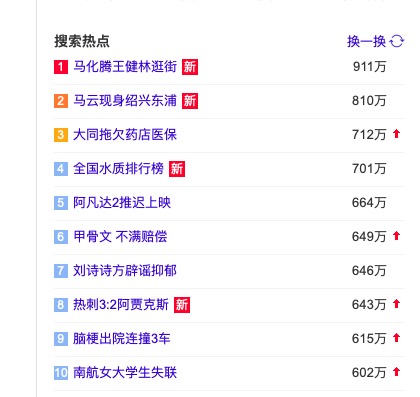420x397 pixels.
Task: Click the red up arrow beside 712万
Action: pyautogui.click(x=396, y=134)
